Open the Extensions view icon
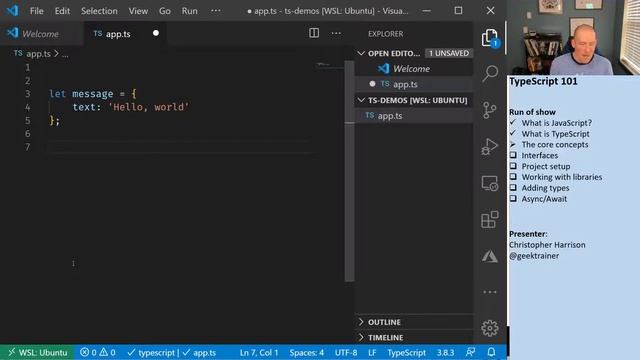The image size is (640, 360). click(490, 220)
